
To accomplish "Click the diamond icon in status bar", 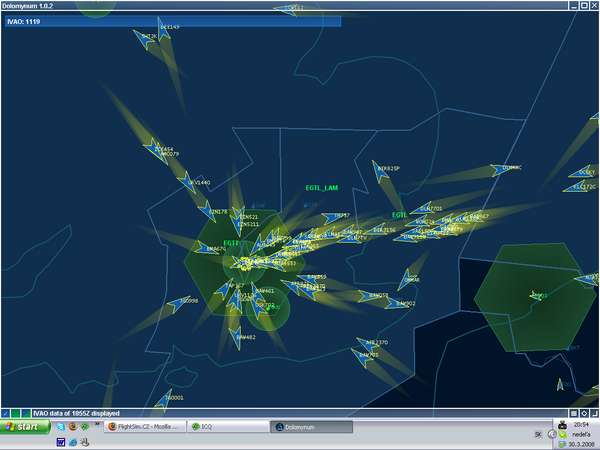I will (x=584, y=413).
